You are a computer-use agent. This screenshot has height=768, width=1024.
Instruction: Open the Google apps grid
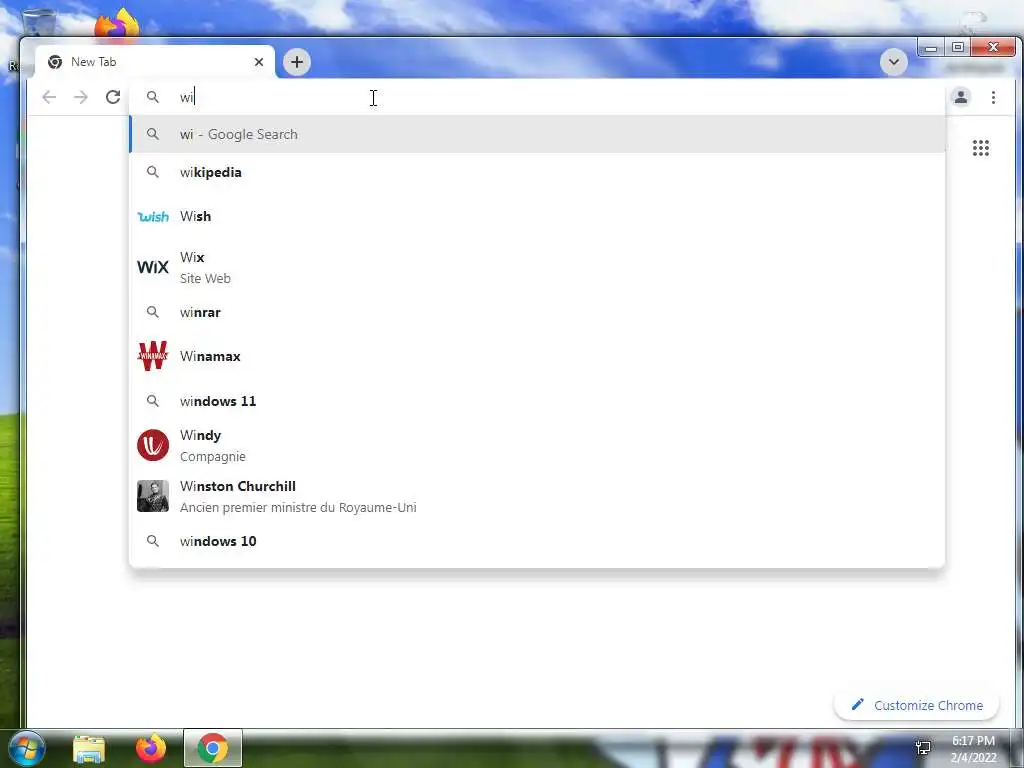coord(980,148)
